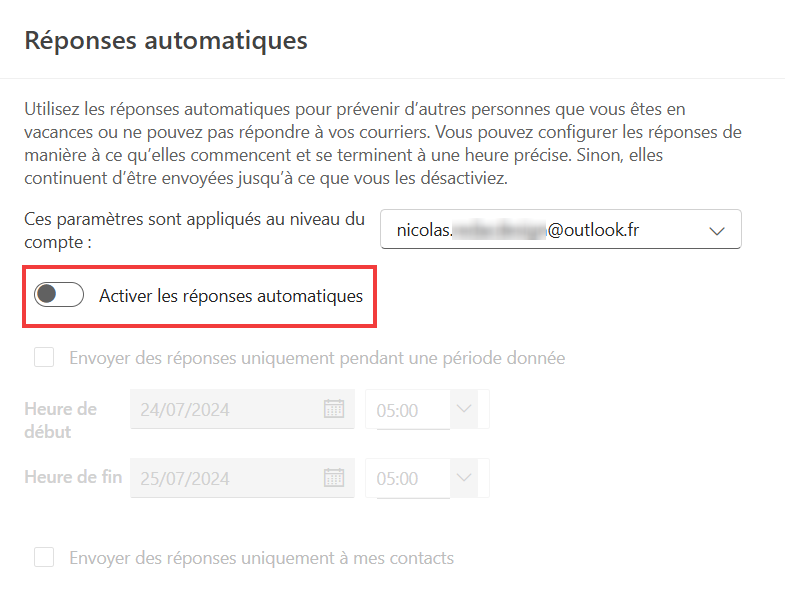This screenshot has height=597, width=785.
Task: Click the Activer les réponses automatiques label
Action: 231,296
